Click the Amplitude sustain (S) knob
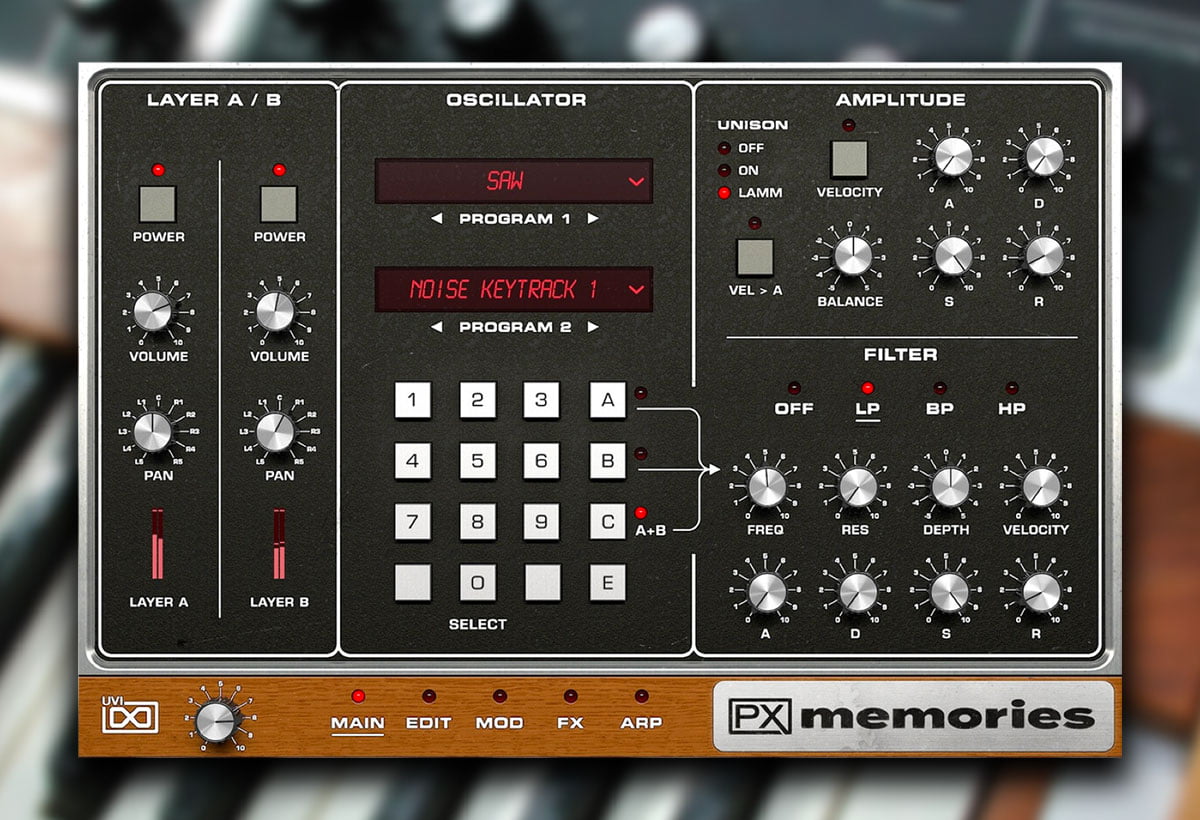This screenshot has height=820, width=1200. coord(953,256)
